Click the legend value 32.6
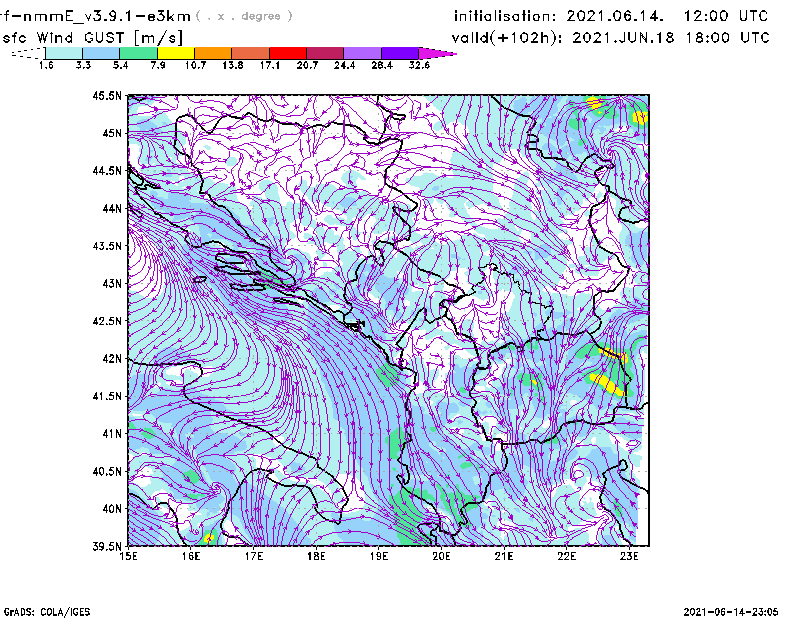 (x=419, y=65)
